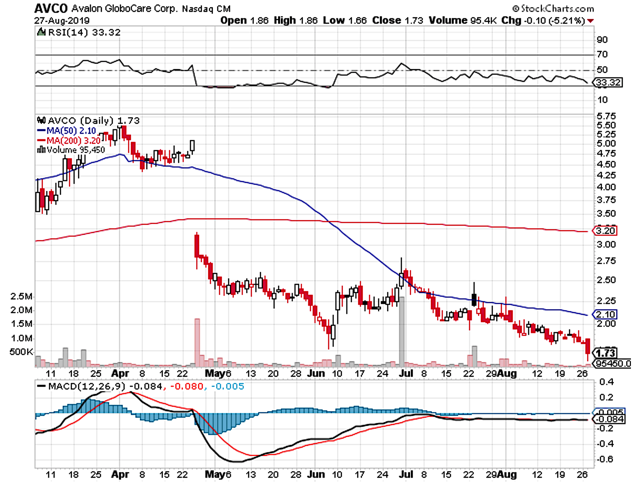This screenshot has height=485, width=640.
Task: Click the Close 1.73 value in the header
Action: tap(398, 20)
